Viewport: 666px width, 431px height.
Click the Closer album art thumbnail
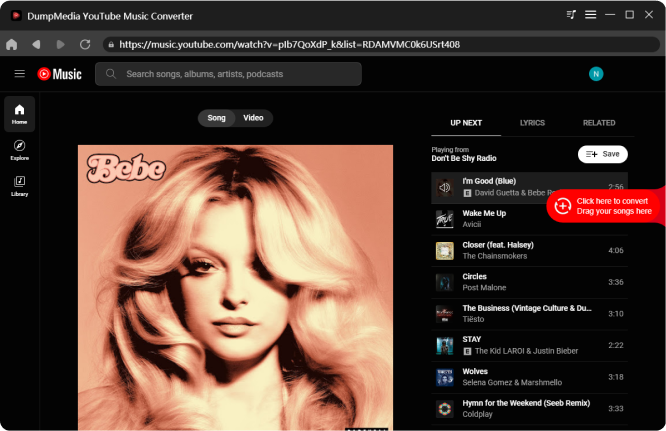tap(445, 251)
